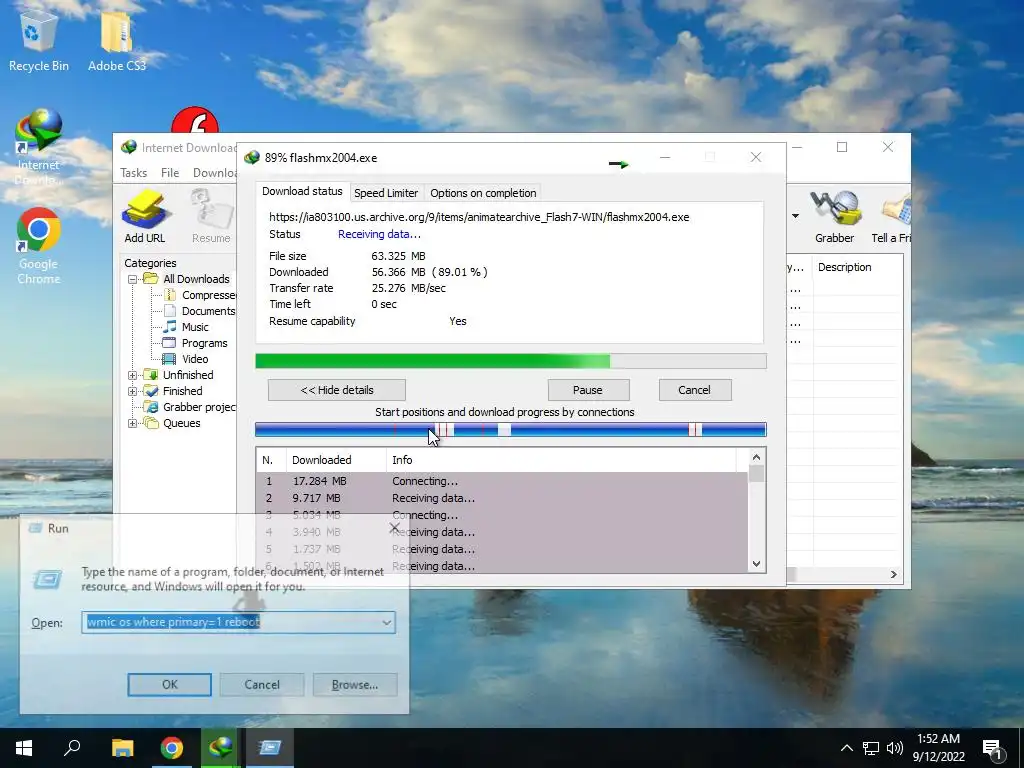Screen dimensions: 1024x768
Task: Switch to the Speed Limiter tab
Action: point(386,193)
